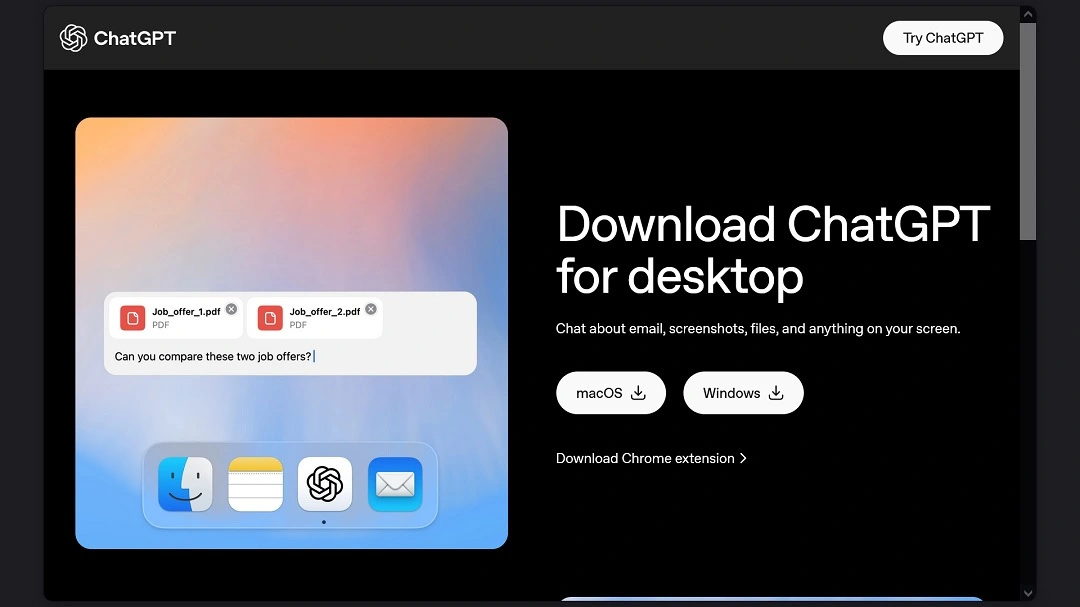Click the prompt text about job offers
The width and height of the screenshot is (1080, 607).
pos(213,356)
